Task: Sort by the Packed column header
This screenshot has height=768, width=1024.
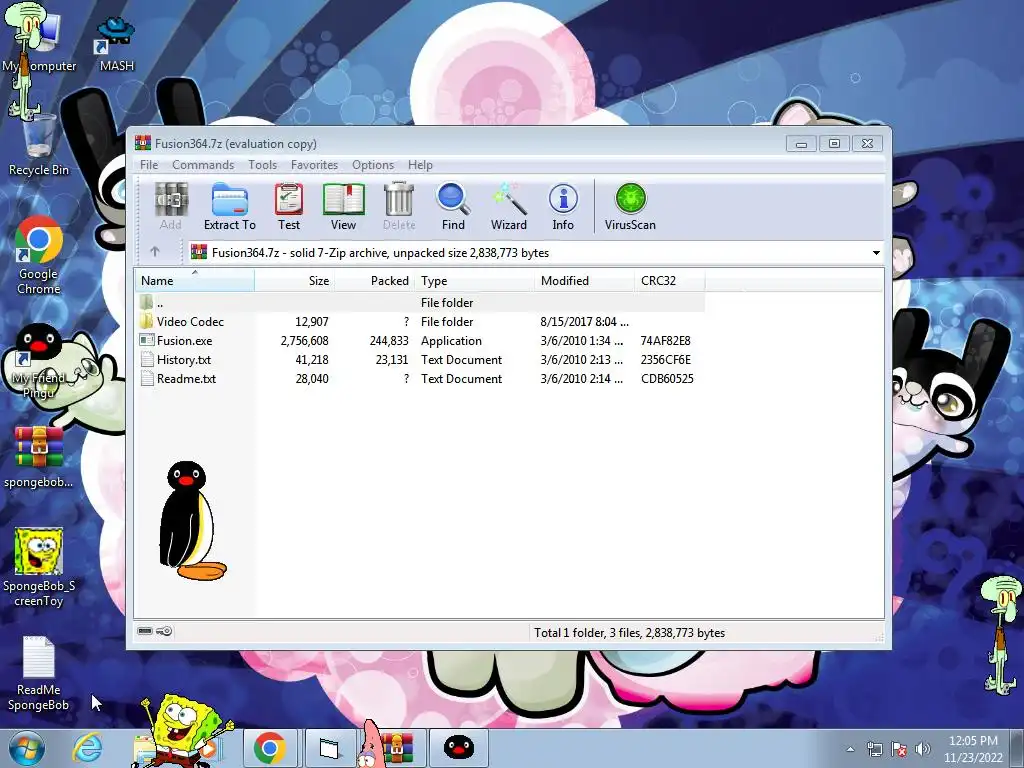Action: pos(374,280)
